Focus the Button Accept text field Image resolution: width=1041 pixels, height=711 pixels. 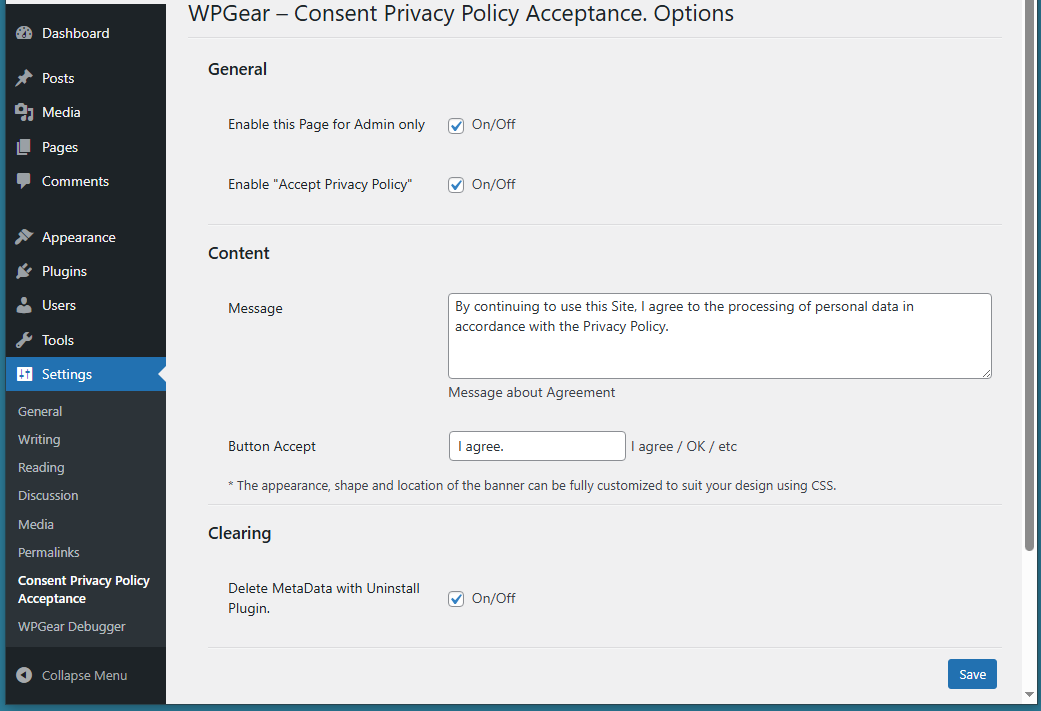pyautogui.click(x=537, y=446)
